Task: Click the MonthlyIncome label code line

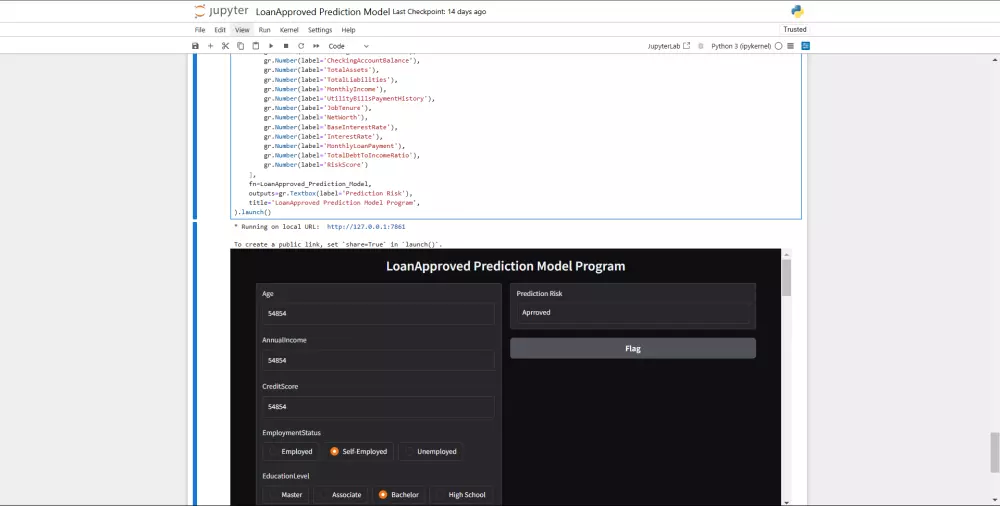Action: (x=325, y=89)
